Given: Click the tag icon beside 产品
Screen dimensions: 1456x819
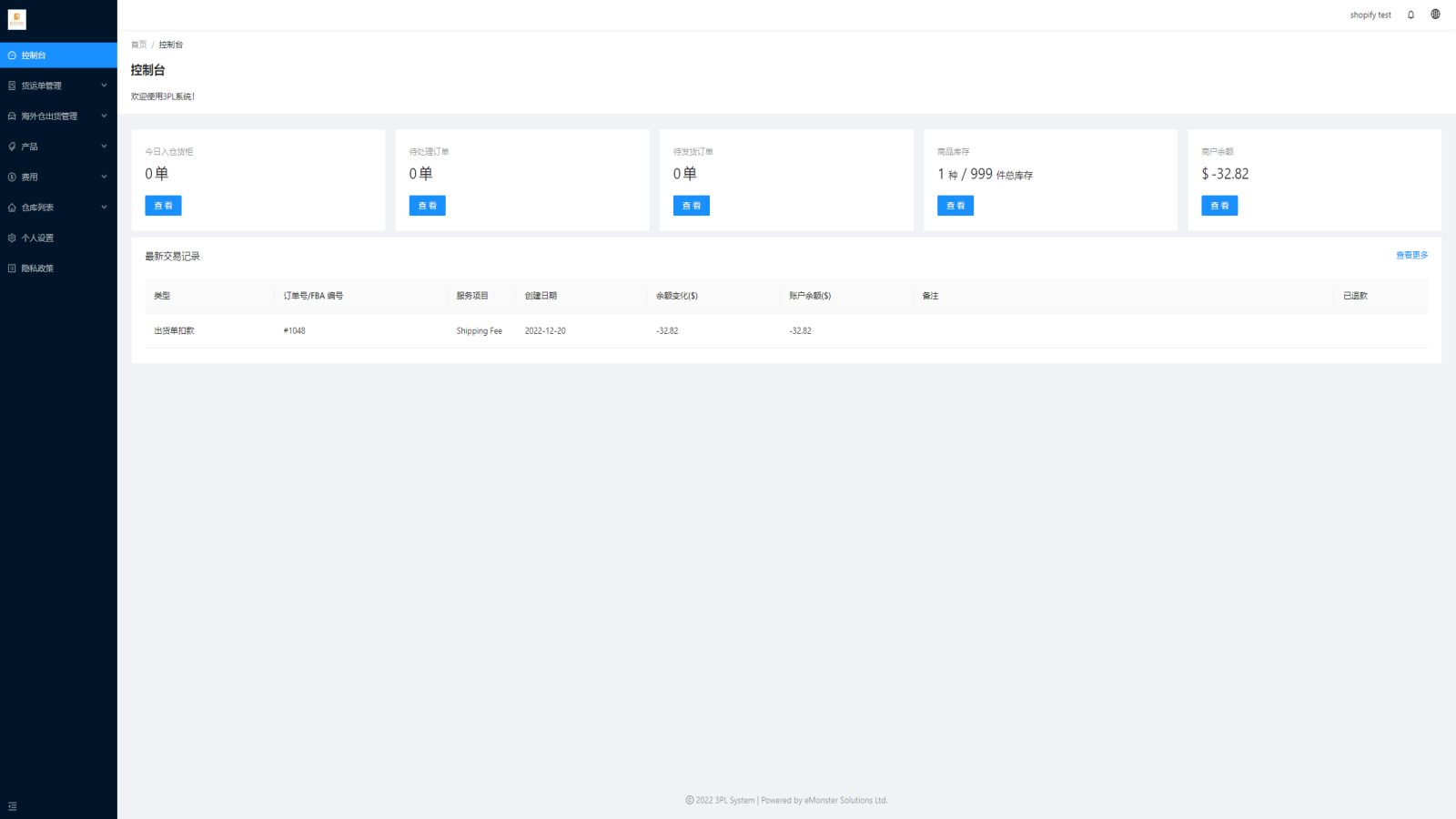Looking at the screenshot, I should (x=12, y=147).
